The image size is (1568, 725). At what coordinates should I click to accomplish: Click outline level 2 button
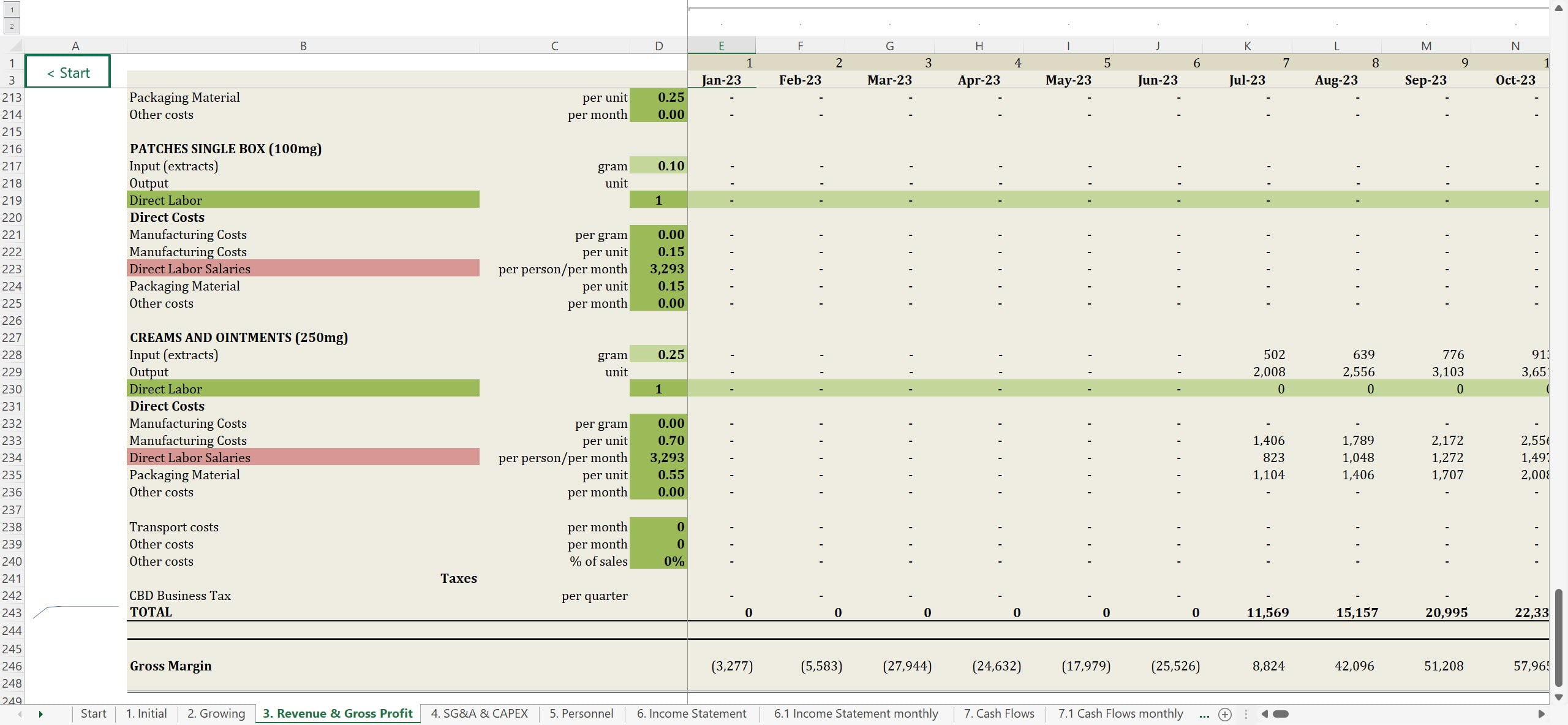pos(12,26)
